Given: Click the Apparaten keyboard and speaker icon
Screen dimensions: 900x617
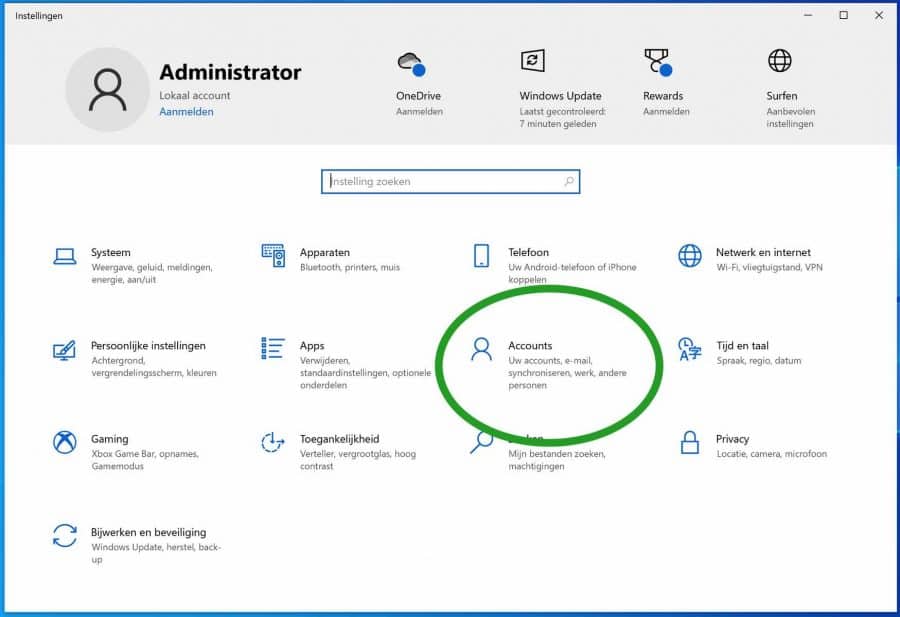Looking at the screenshot, I should [x=273, y=255].
